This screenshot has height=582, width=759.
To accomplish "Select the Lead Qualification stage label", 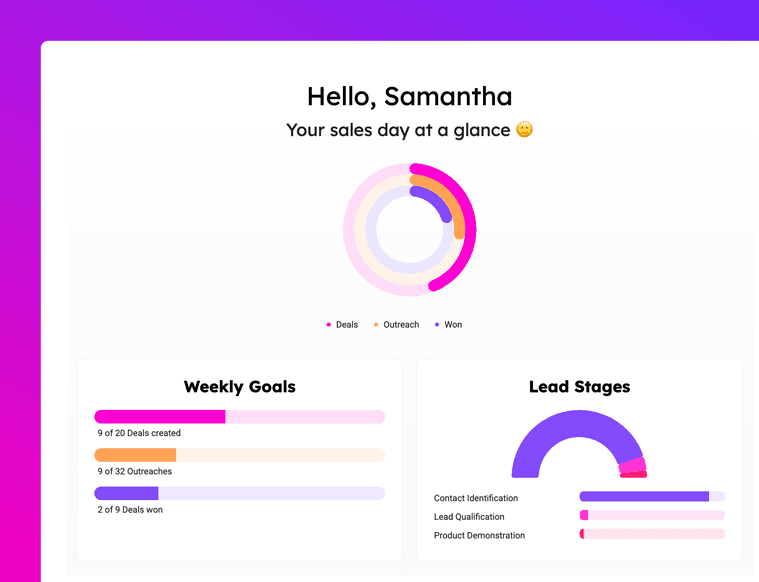I will pyautogui.click(x=469, y=517).
